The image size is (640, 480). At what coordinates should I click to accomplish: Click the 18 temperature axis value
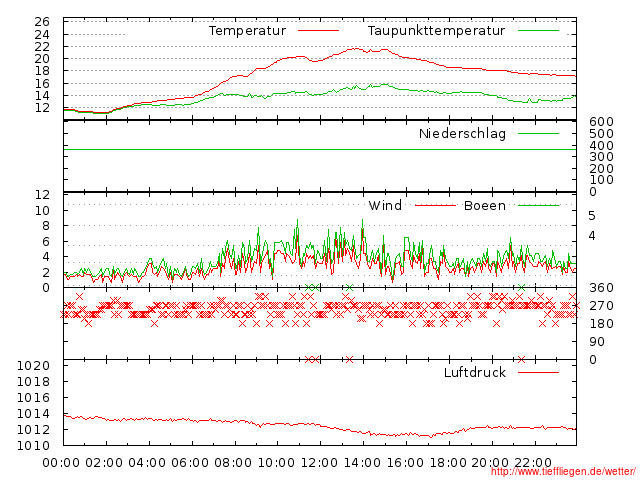[x=42, y=71]
